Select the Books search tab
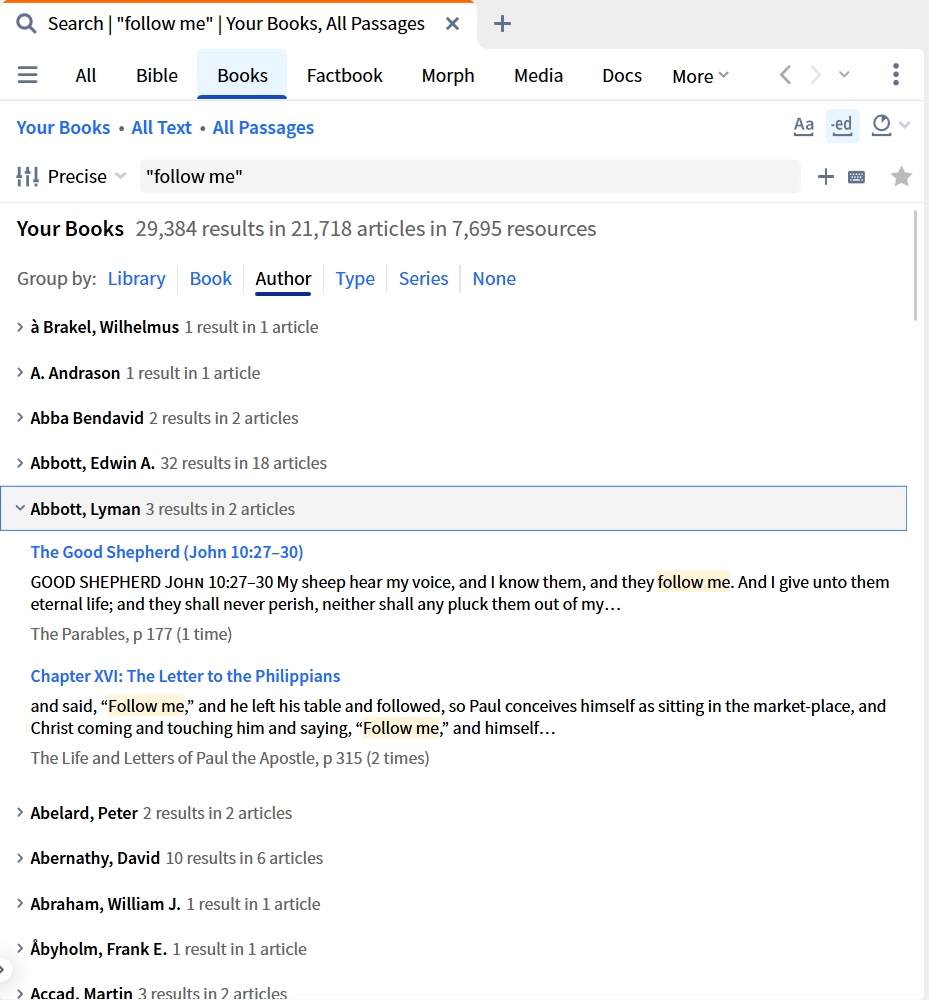 tap(242, 75)
